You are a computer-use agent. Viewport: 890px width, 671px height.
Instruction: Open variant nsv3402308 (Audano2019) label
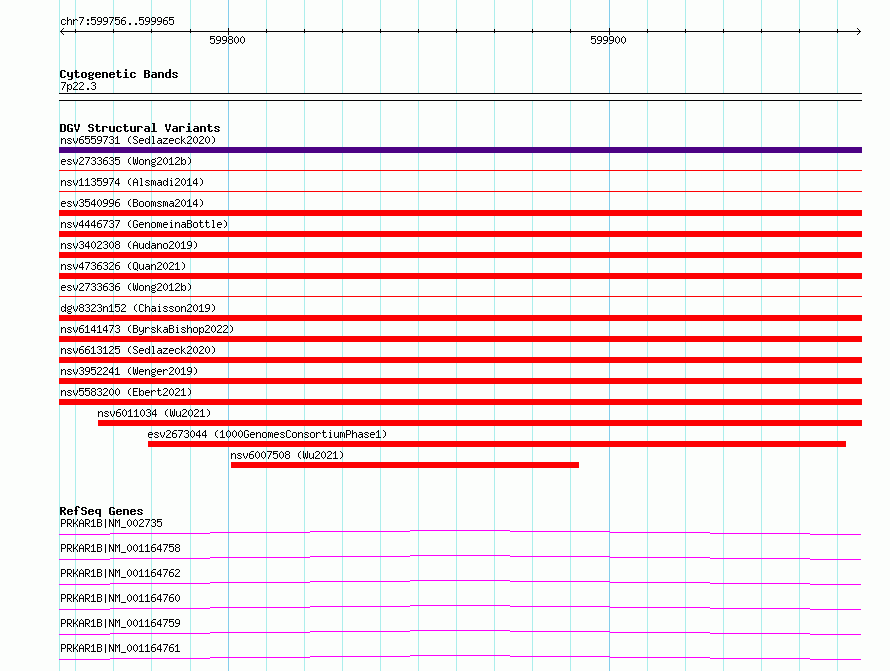coord(129,245)
